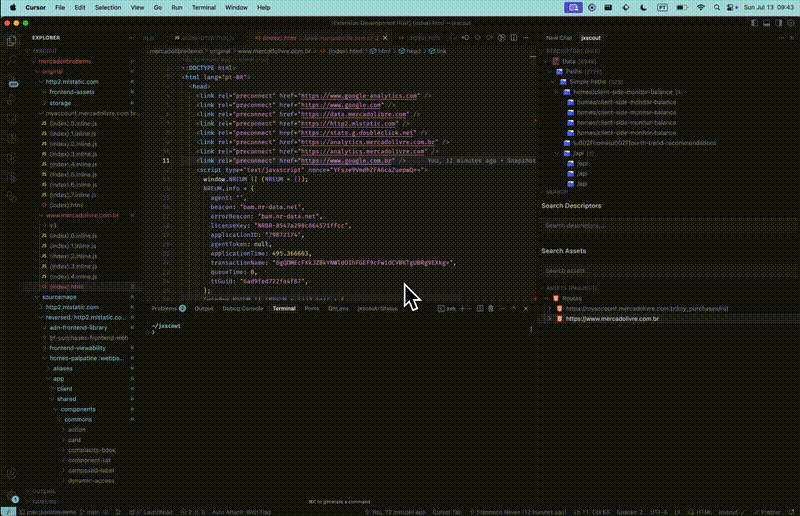Viewport: 800px width, 516px height.
Task: Open the settings gear in the title bar
Action: tap(791, 23)
